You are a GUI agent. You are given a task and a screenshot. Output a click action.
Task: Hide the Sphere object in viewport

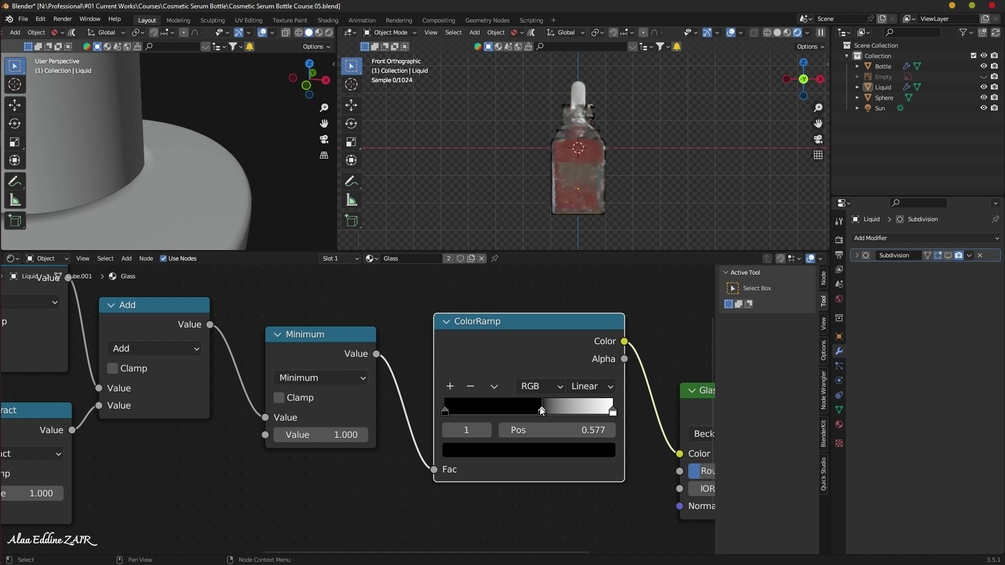click(x=984, y=97)
